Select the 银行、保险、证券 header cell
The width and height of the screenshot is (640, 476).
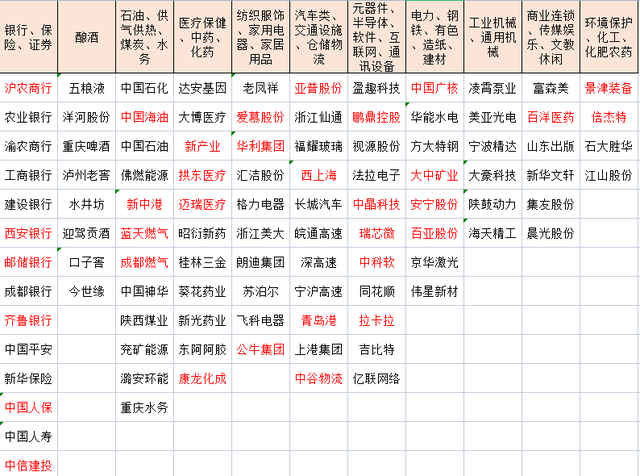29,37
